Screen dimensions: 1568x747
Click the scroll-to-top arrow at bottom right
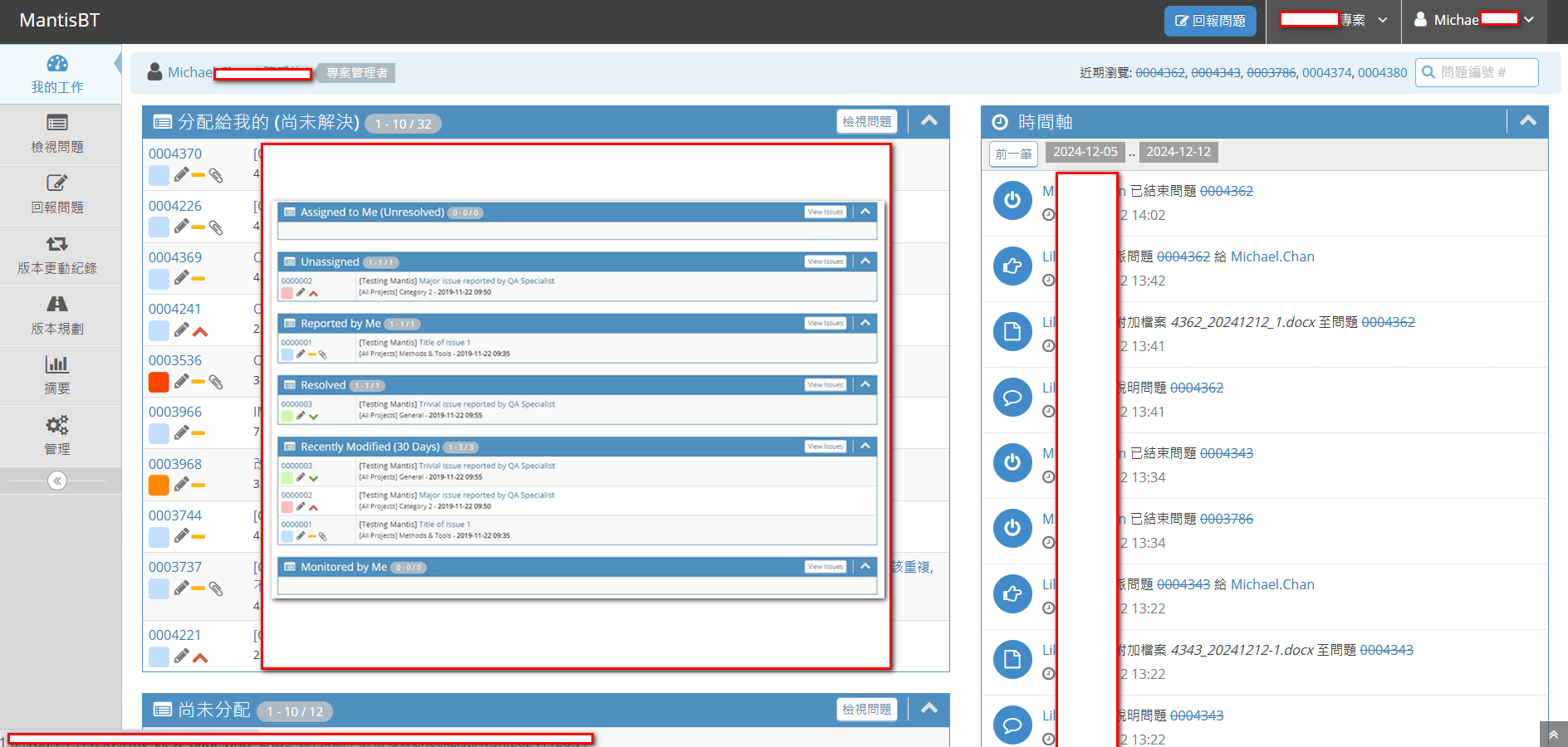(x=1553, y=735)
